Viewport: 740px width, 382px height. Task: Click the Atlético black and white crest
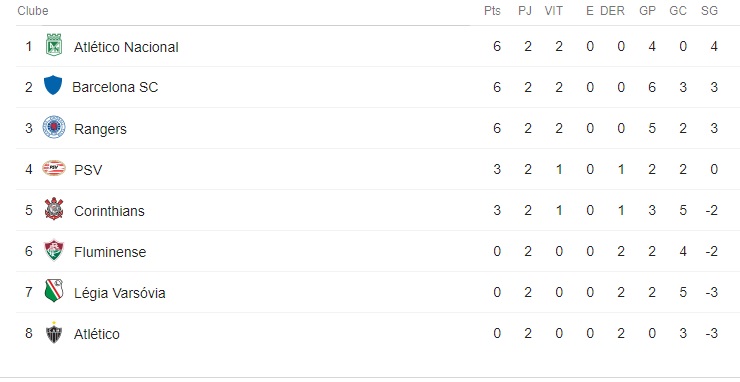(x=54, y=332)
